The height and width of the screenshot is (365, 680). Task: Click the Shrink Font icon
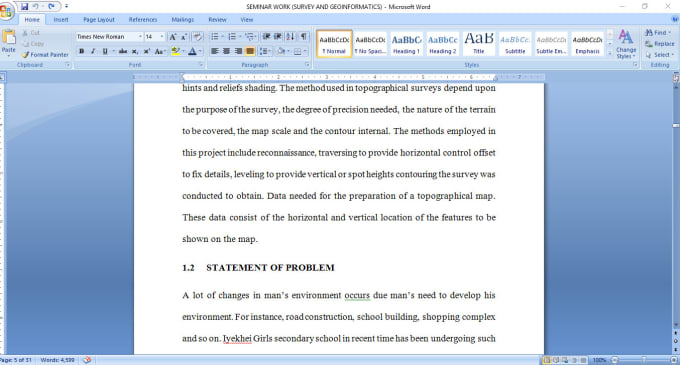pos(184,37)
